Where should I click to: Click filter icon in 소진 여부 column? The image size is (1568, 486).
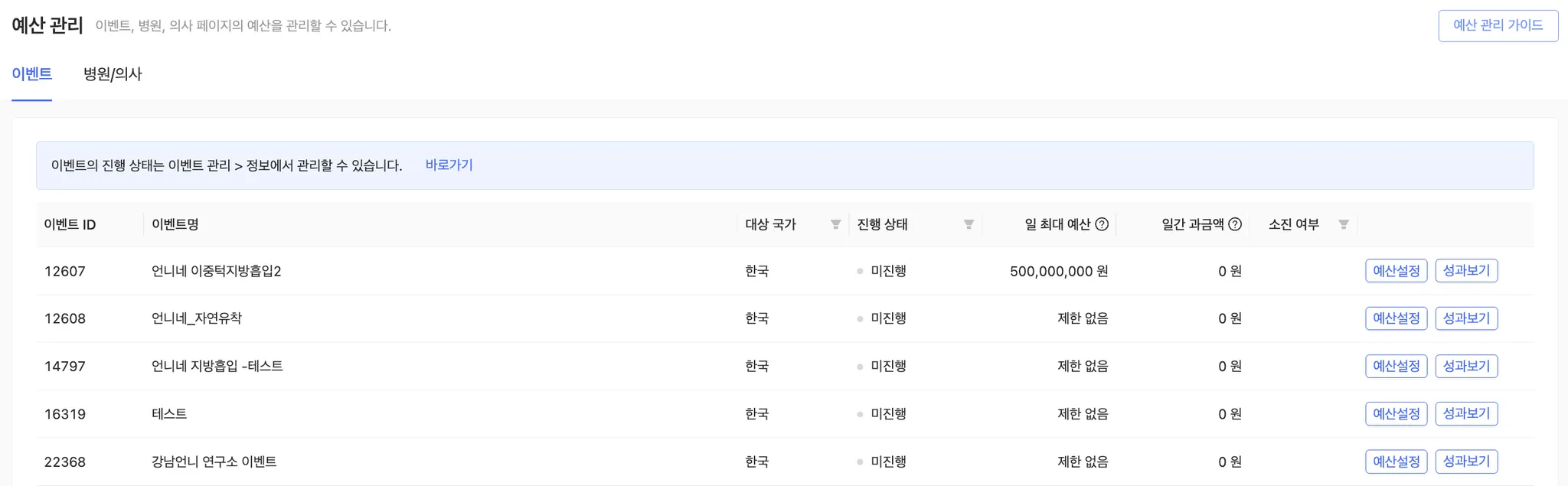(1343, 224)
